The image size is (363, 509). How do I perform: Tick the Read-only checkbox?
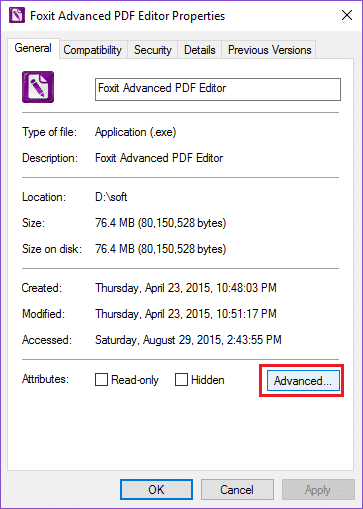pos(101,379)
